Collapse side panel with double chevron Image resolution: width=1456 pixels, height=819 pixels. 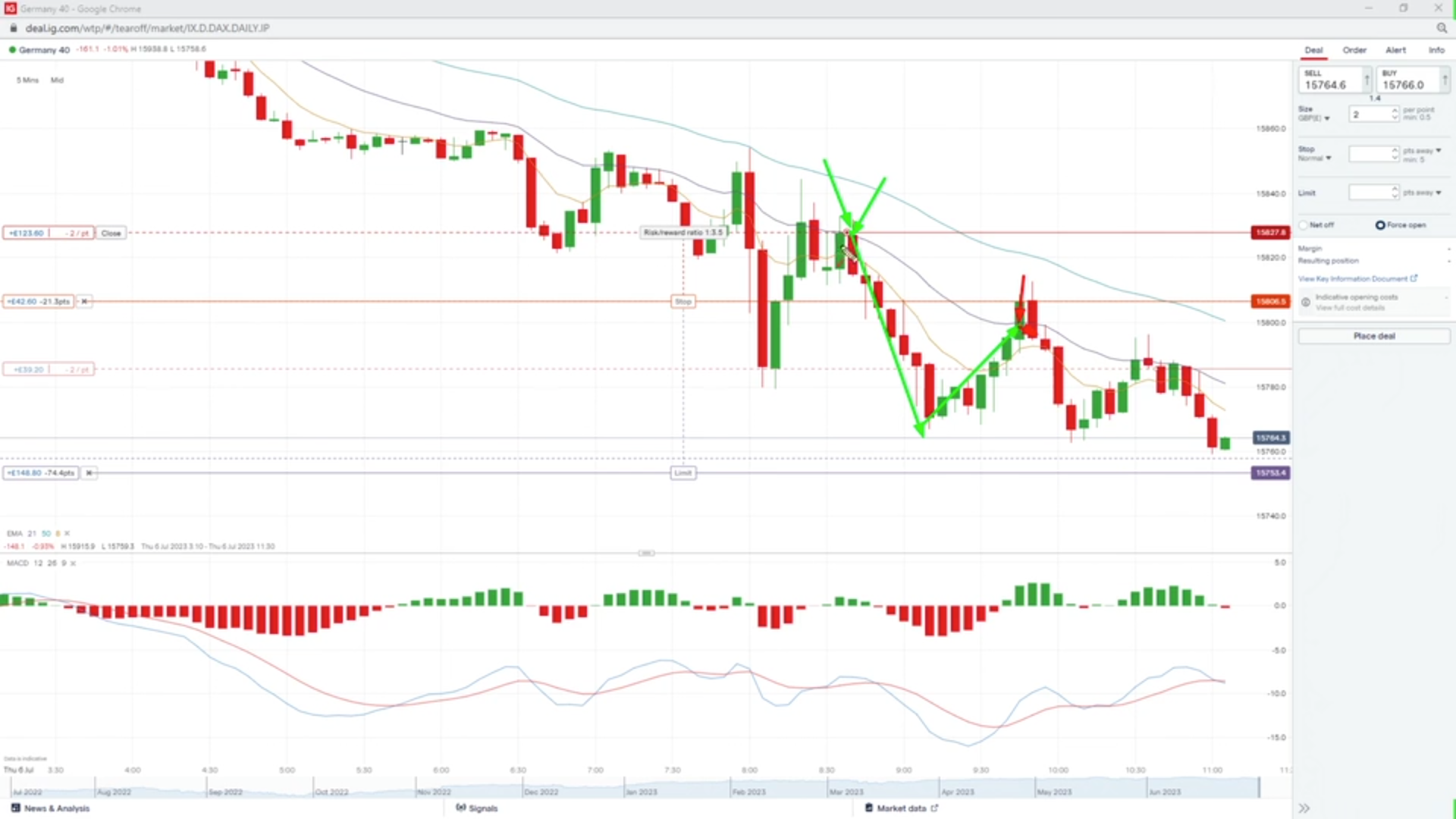pyautogui.click(x=1304, y=808)
